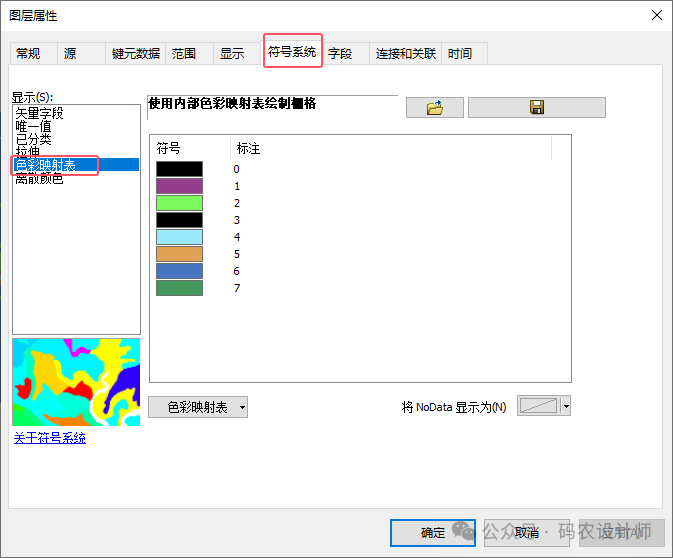
Task: Expand the NoData color dropdown arrow
Action: 566,407
